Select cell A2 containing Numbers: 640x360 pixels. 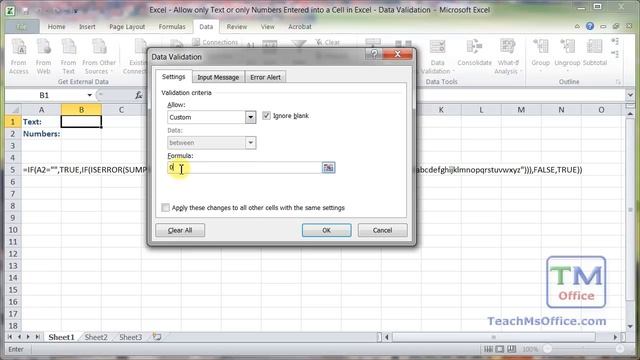(x=41, y=133)
